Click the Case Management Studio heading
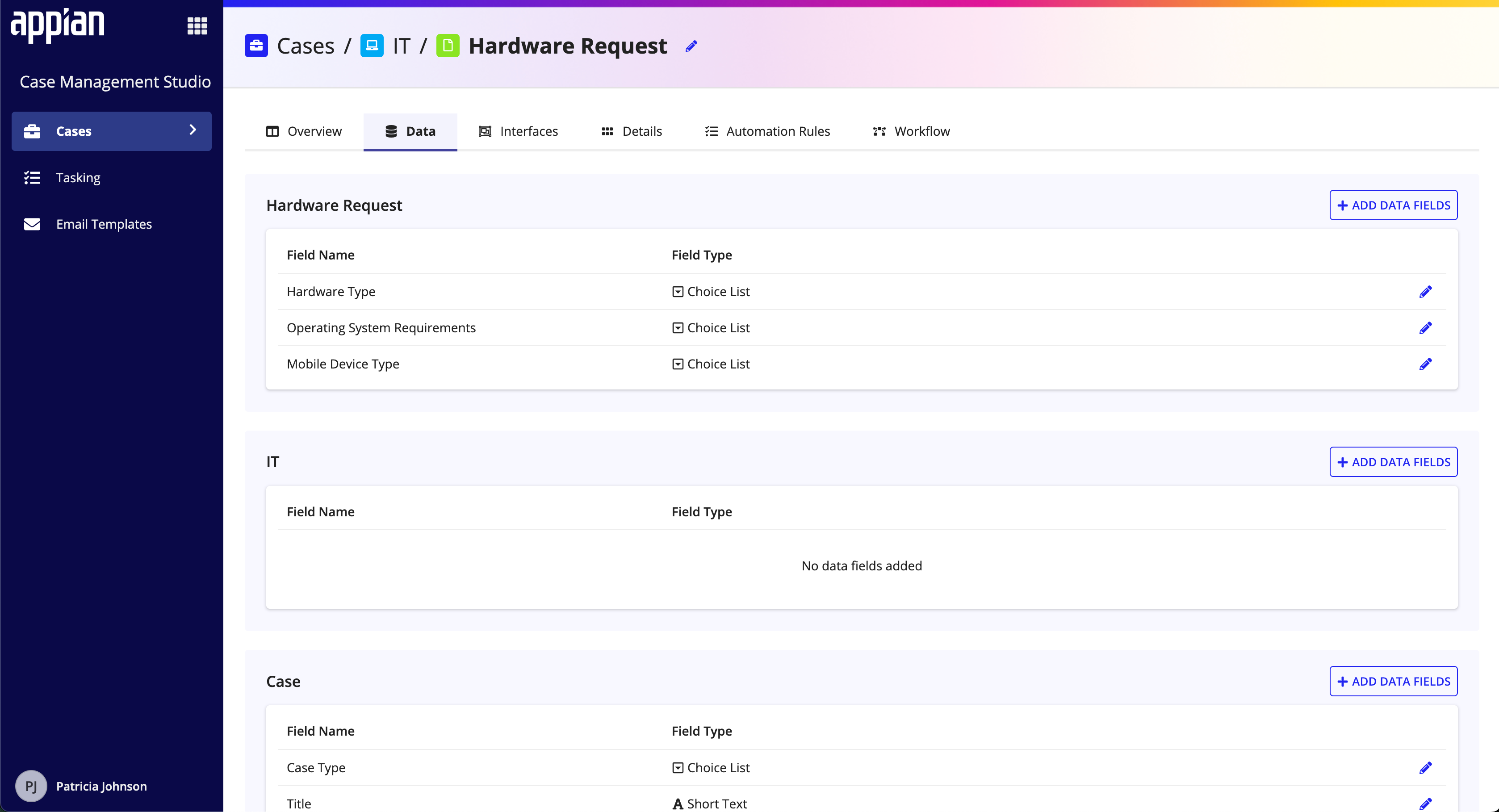The height and width of the screenshot is (812, 1499). tap(115, 82)
